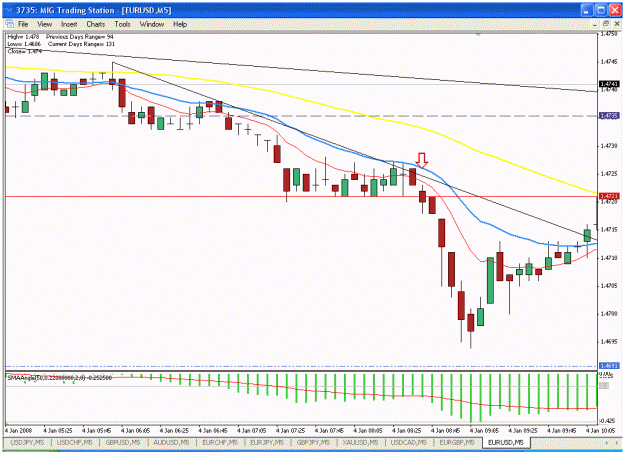This screenshot has width=625, height=452.
Task: Open the Insert menu
Action: tap(69, 24)
